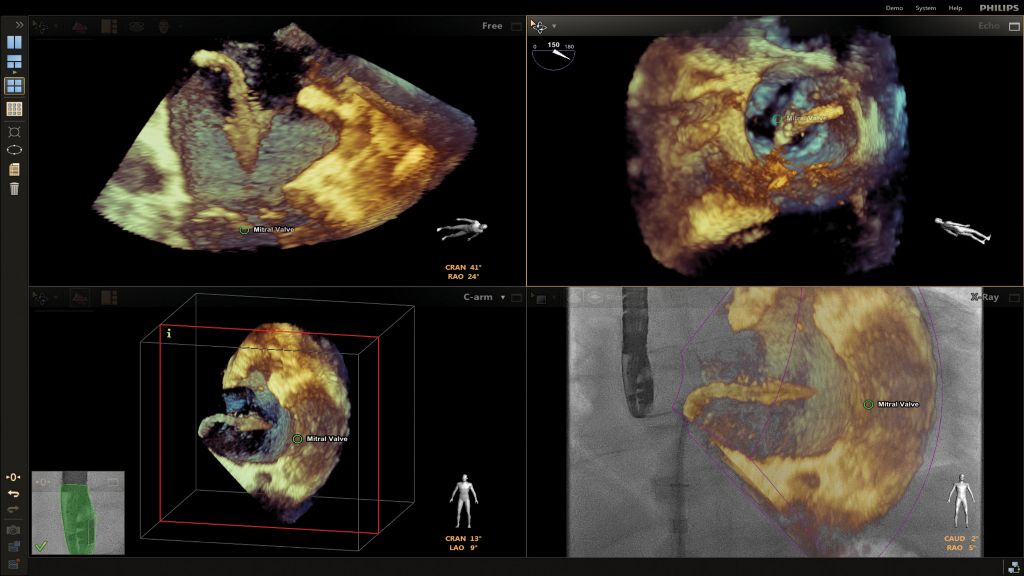Open the annotation list document icon
1024x576 pixels.
pyautogui.click(x=14, y=170)
